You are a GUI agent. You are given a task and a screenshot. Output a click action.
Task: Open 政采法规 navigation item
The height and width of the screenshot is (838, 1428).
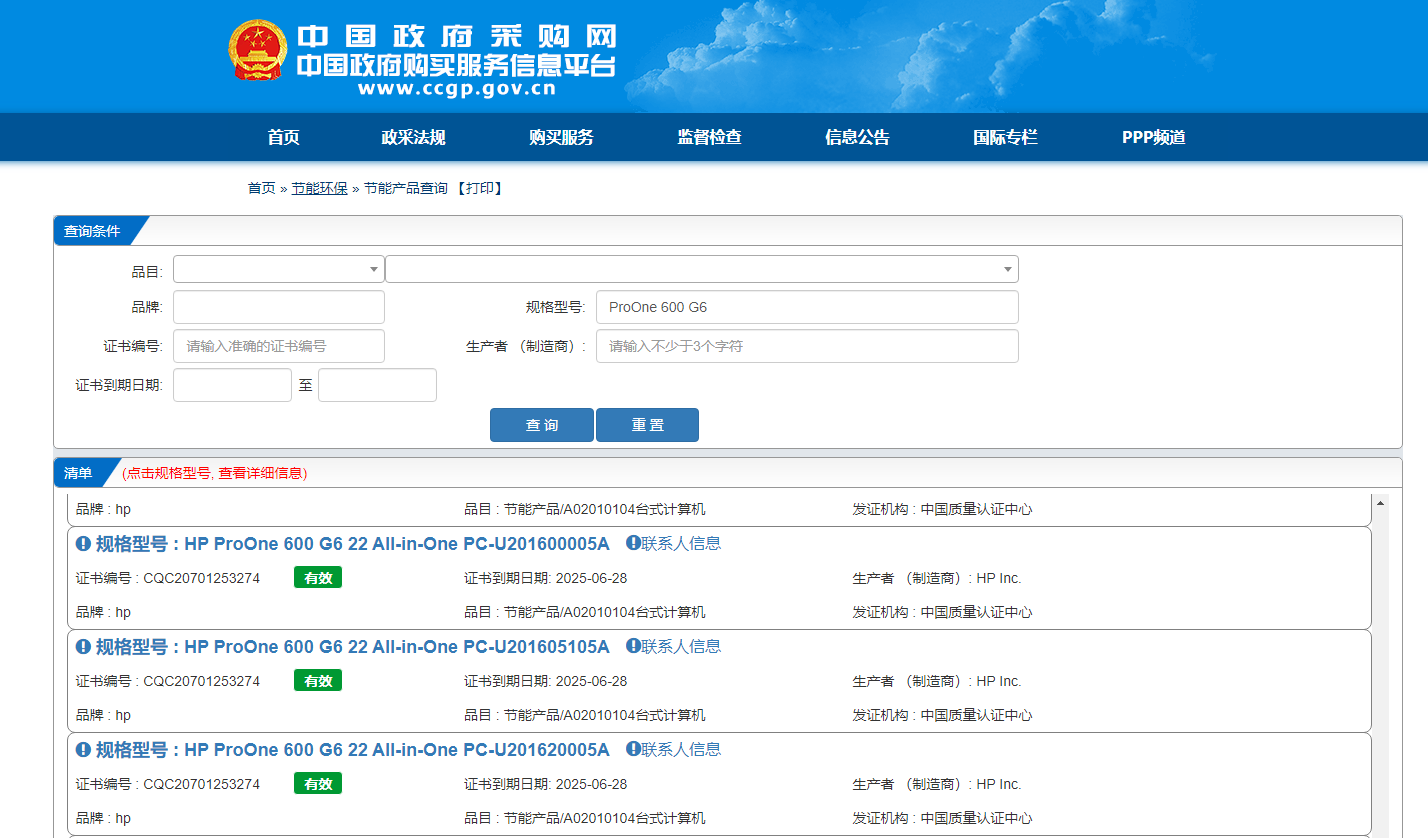413,137
